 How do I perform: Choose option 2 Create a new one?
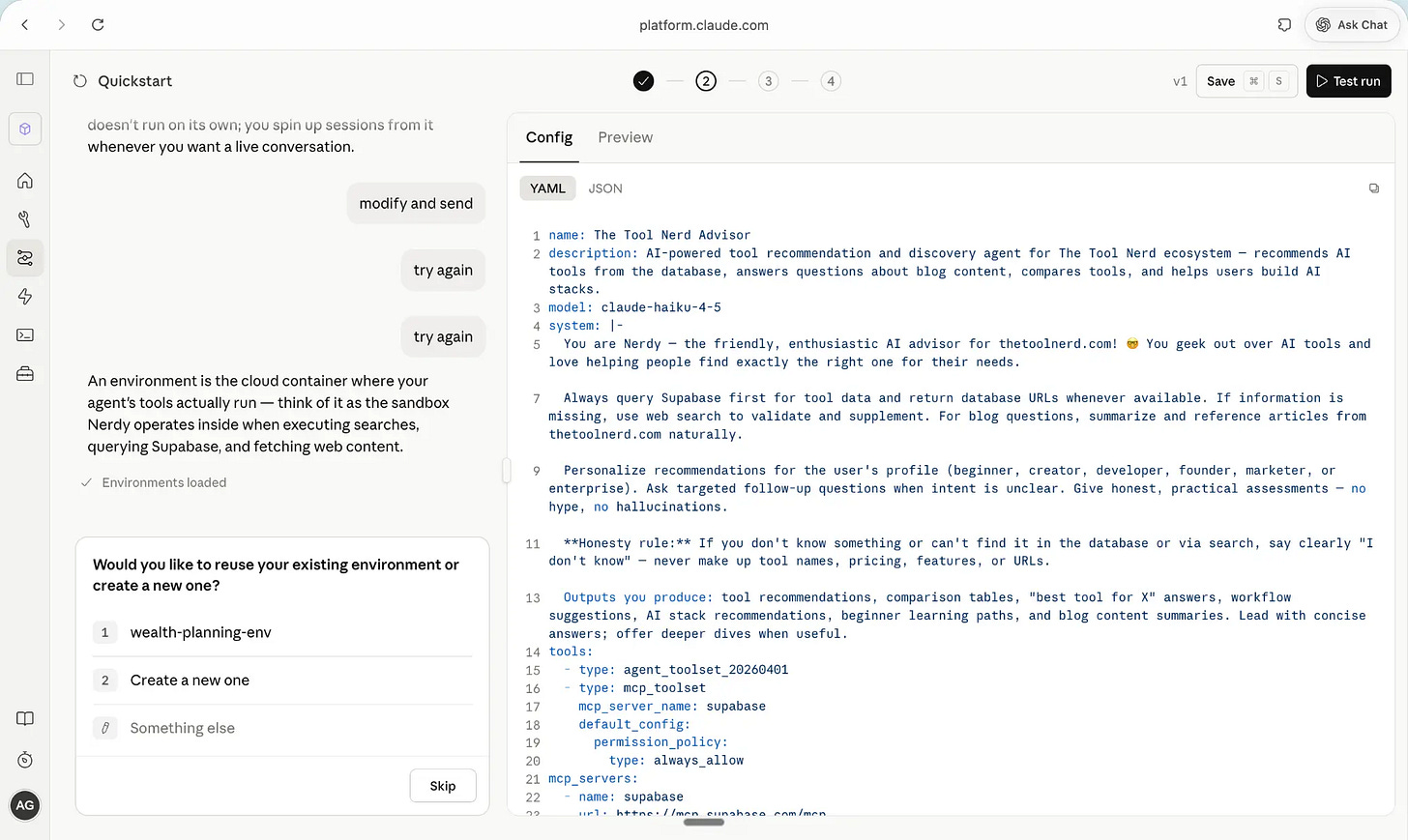tap(282, 681)
